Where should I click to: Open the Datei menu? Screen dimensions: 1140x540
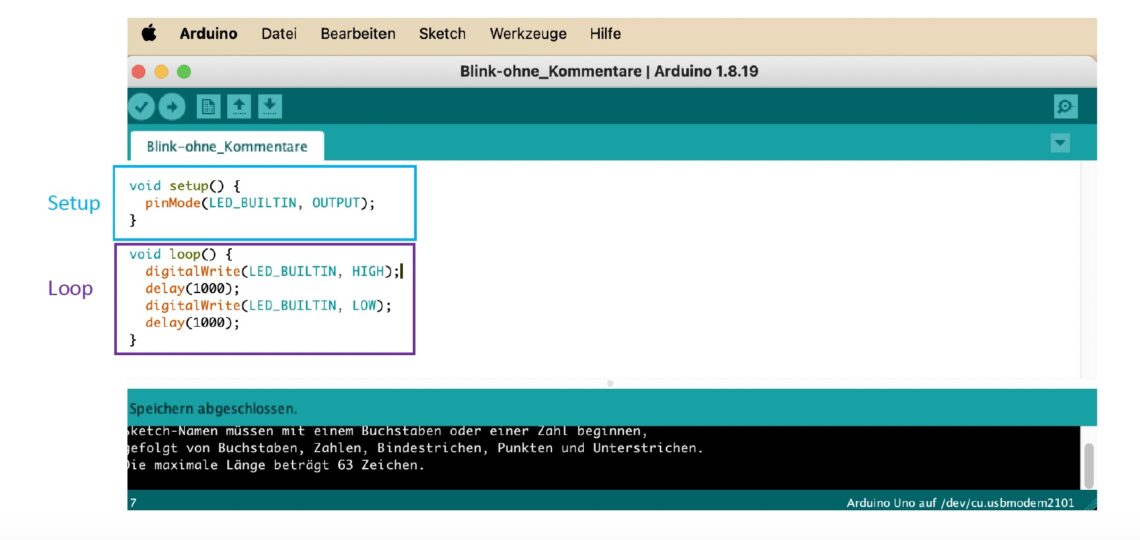coord(278,34)
